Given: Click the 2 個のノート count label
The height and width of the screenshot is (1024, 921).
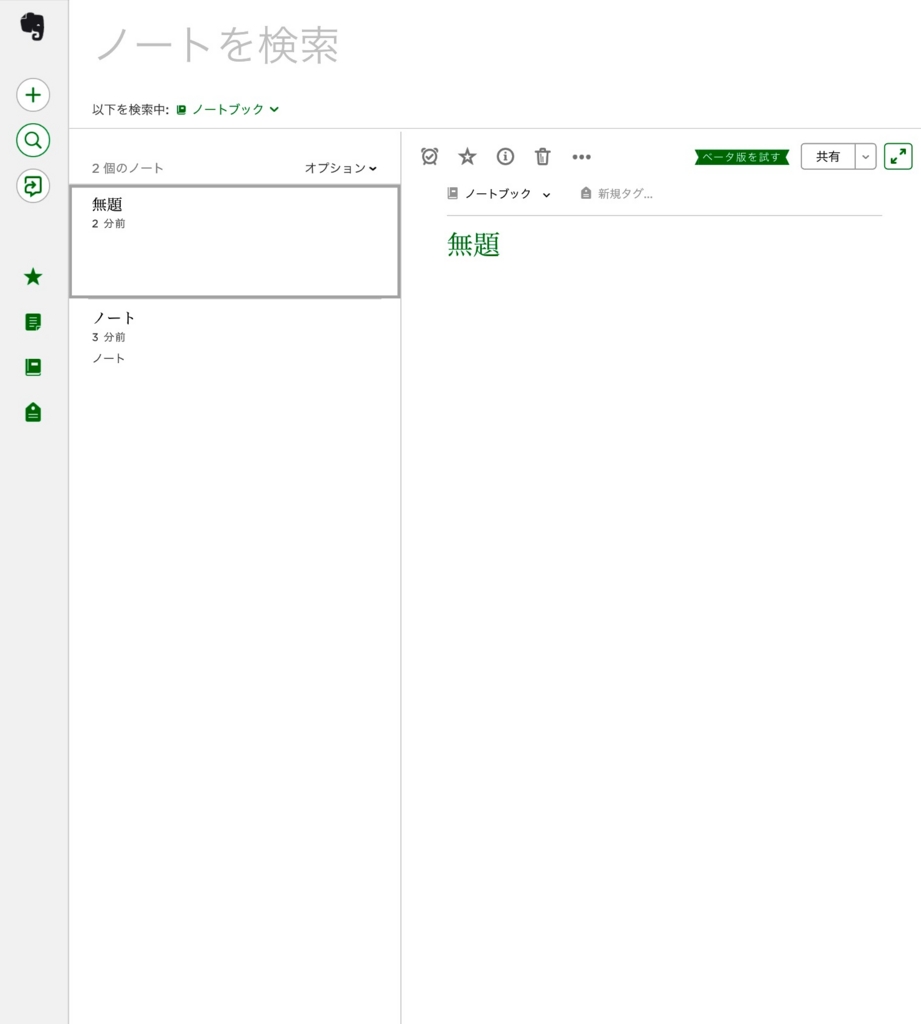Looking at the screenshot, I should pos(127,168).
